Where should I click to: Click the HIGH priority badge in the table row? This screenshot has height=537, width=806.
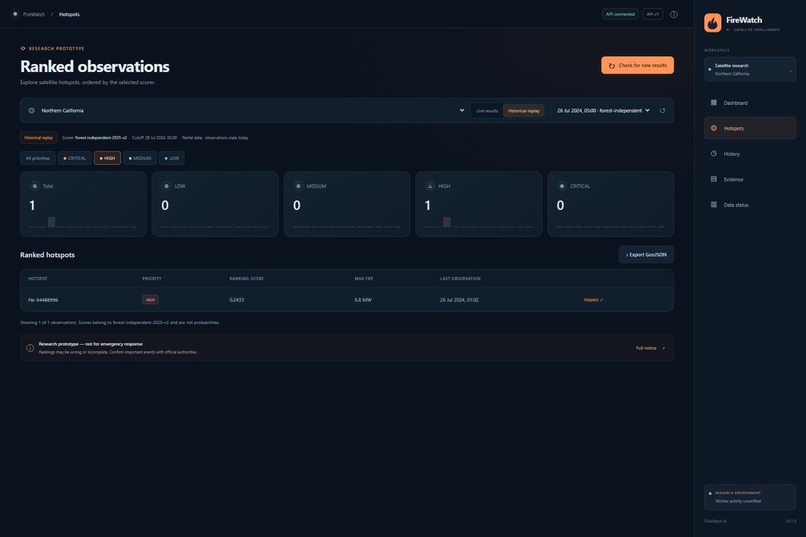point(150,300)
